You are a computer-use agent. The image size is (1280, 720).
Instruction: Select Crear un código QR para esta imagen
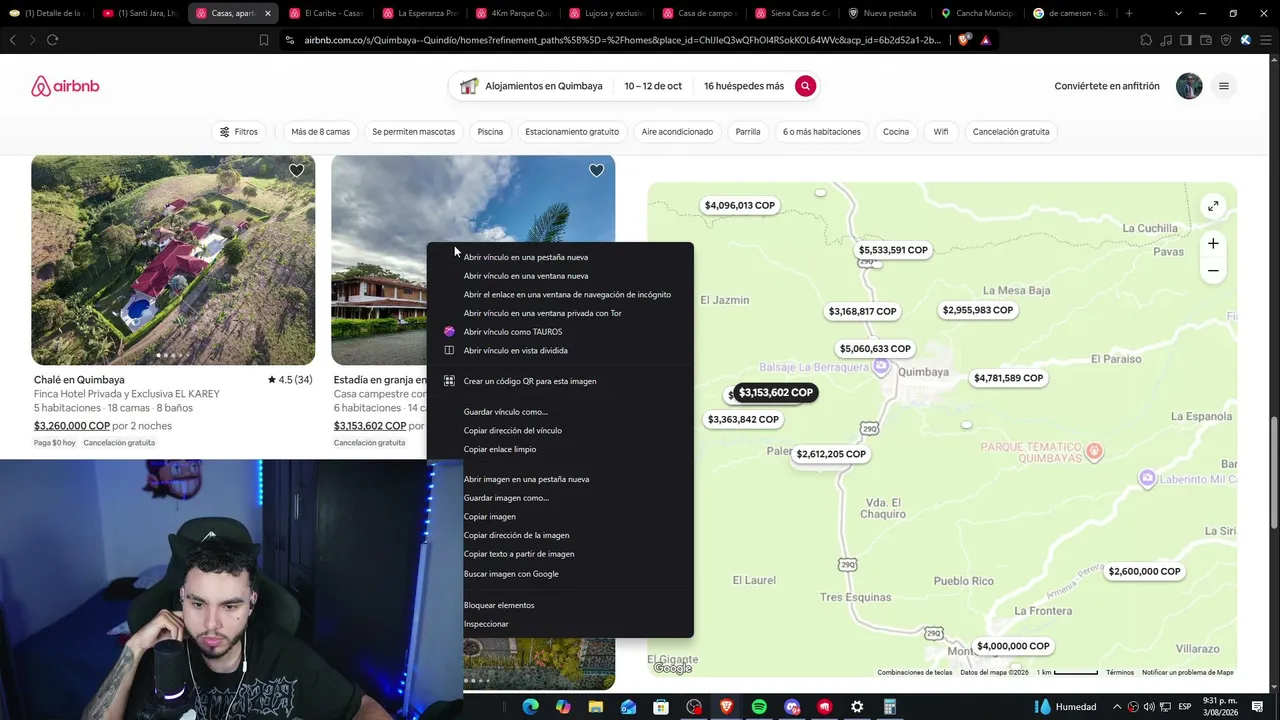(x=560, y=381)
